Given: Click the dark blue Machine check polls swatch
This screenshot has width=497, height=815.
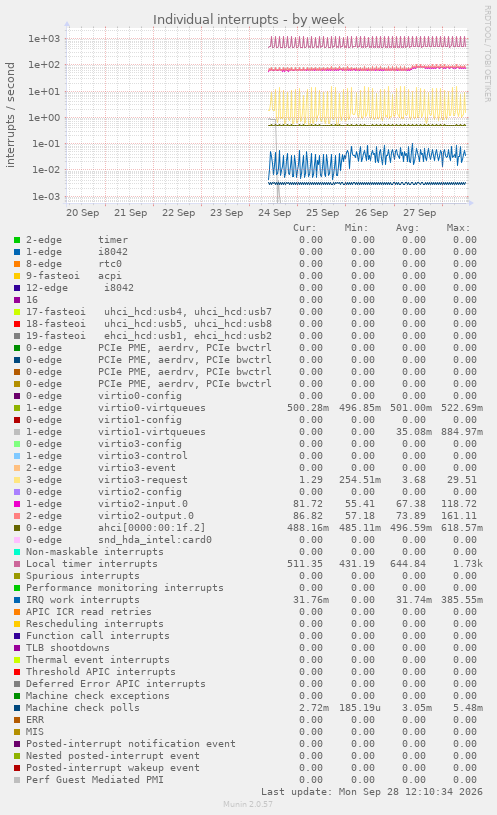Looking at the screenshot, I should click(x=17, y=708).
